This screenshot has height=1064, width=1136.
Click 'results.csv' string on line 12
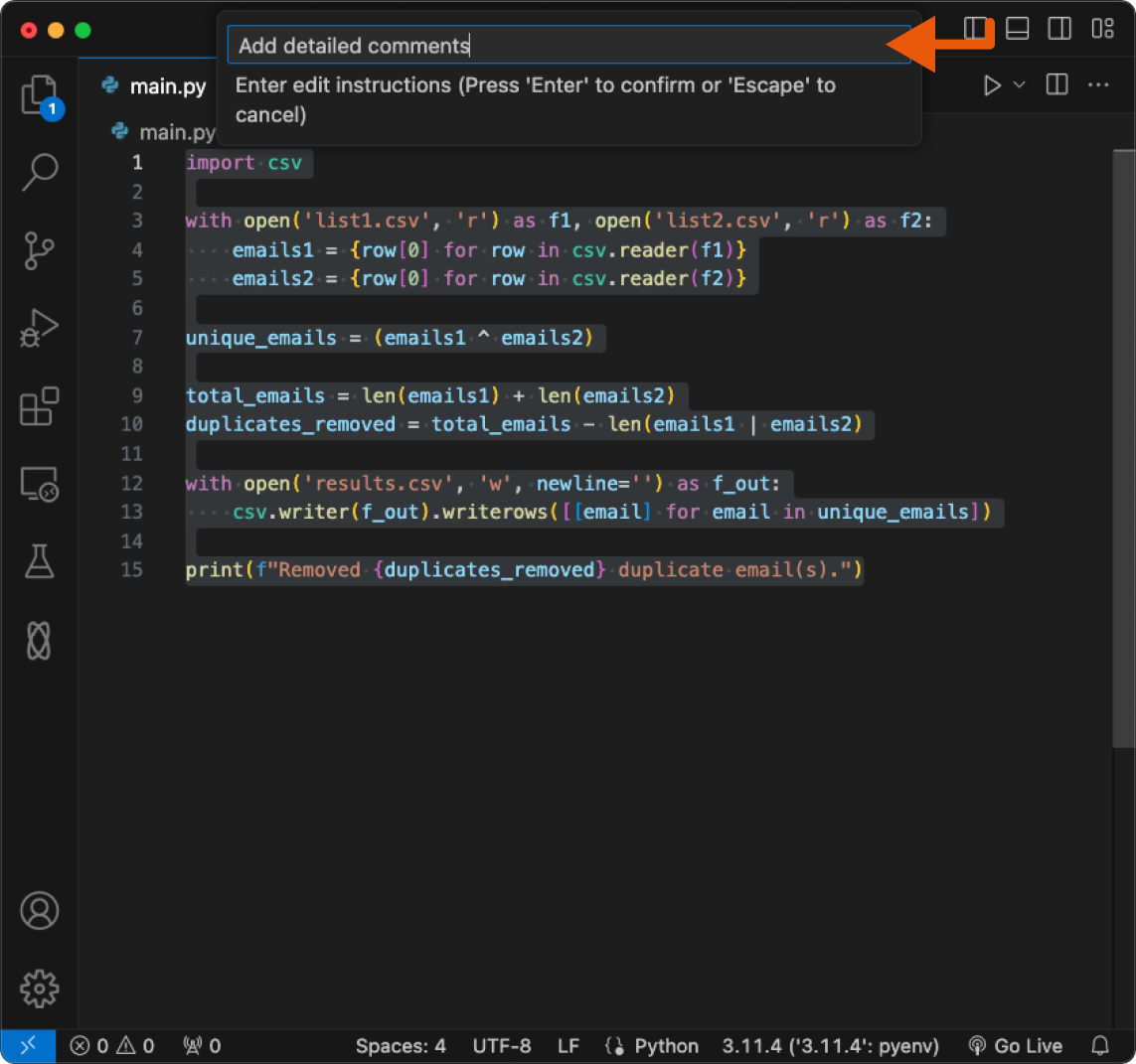coord(379,483)
